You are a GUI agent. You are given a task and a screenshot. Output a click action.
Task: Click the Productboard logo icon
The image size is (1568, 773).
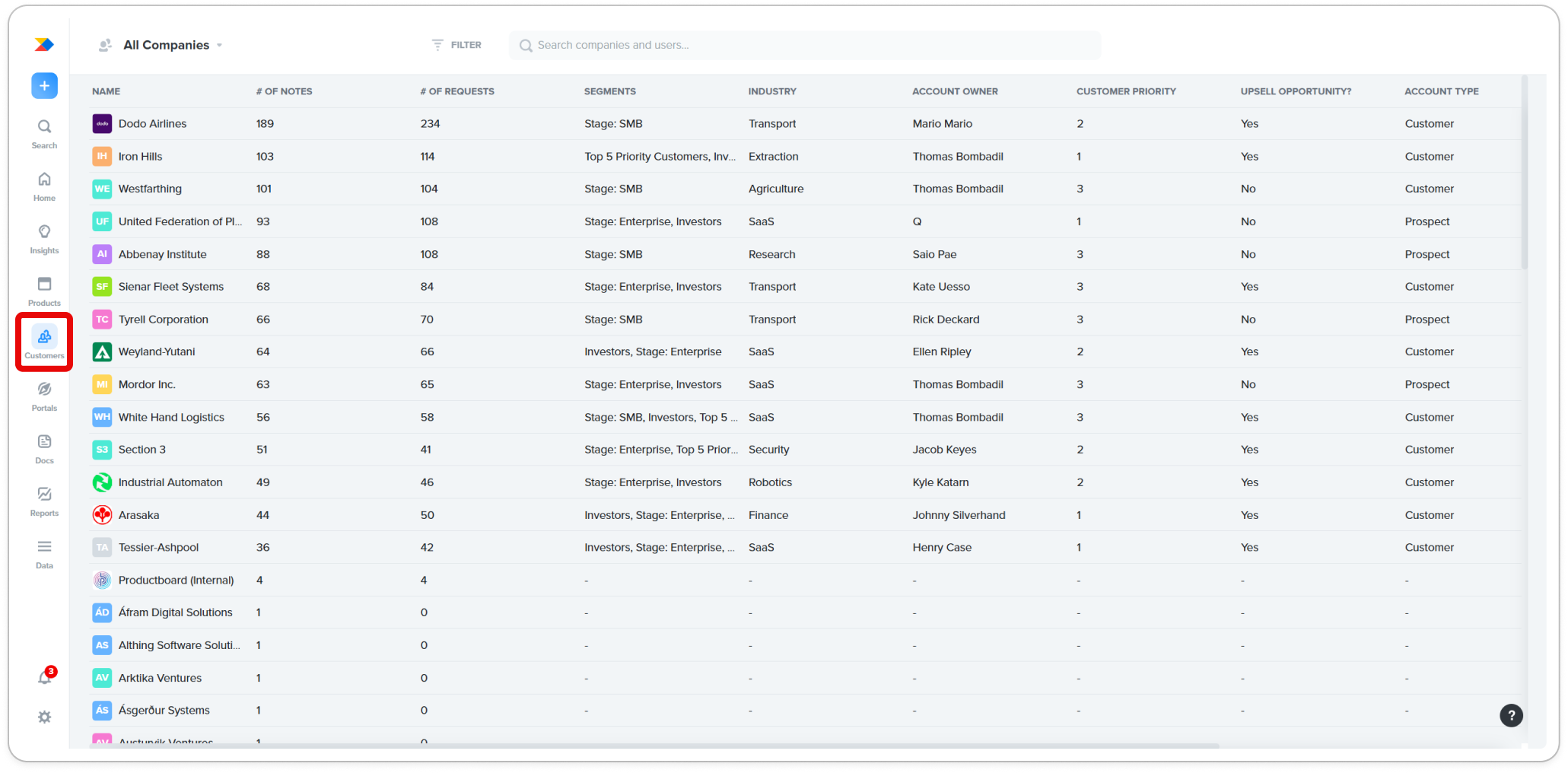(x=44, y=45)
